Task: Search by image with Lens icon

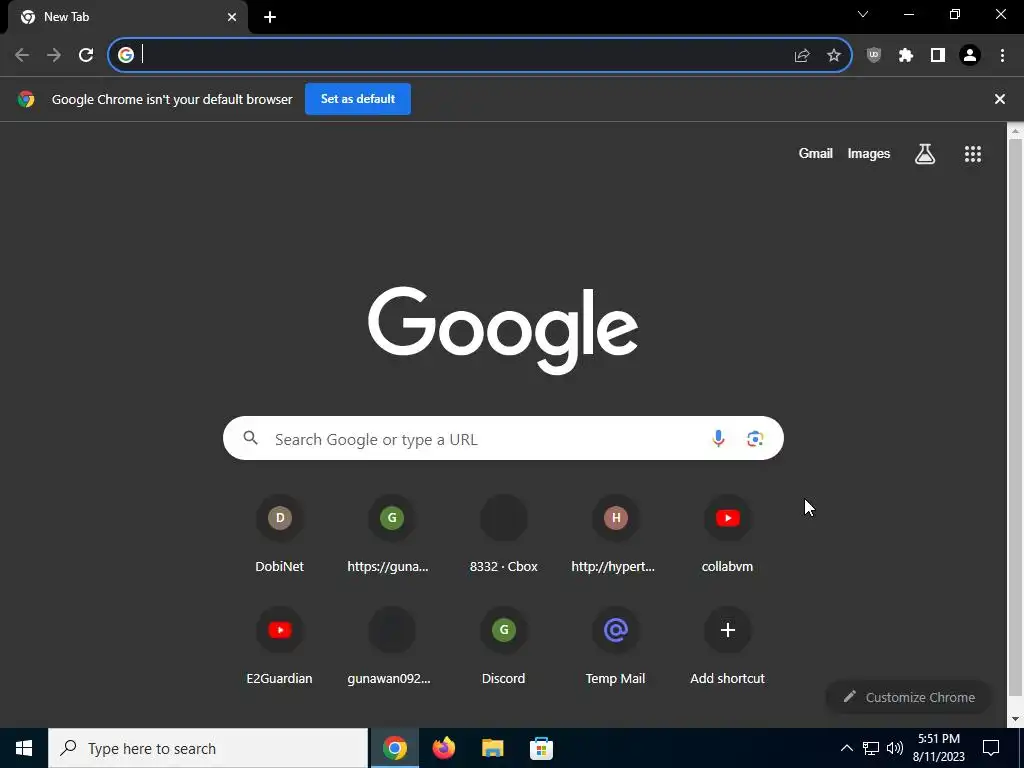Action: click(x=755, y=438)
